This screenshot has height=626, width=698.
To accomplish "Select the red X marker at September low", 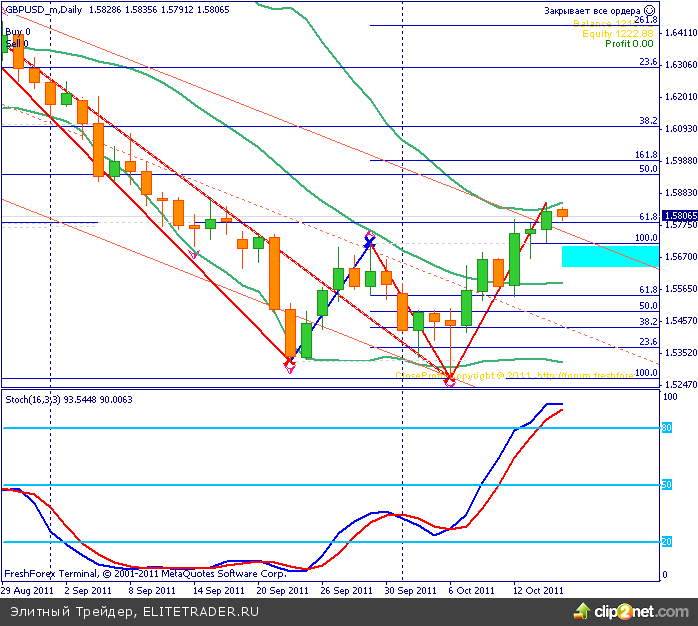I will click(x=290, y=359).
